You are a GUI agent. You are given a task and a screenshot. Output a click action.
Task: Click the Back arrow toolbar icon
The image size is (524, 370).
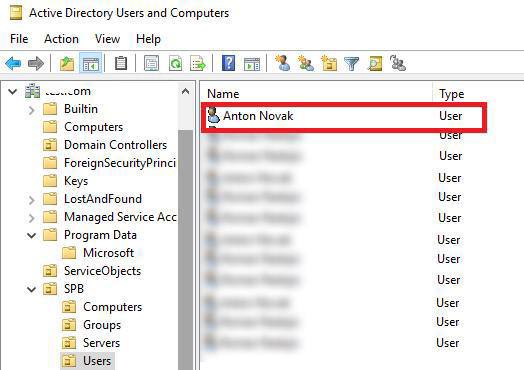13,63
